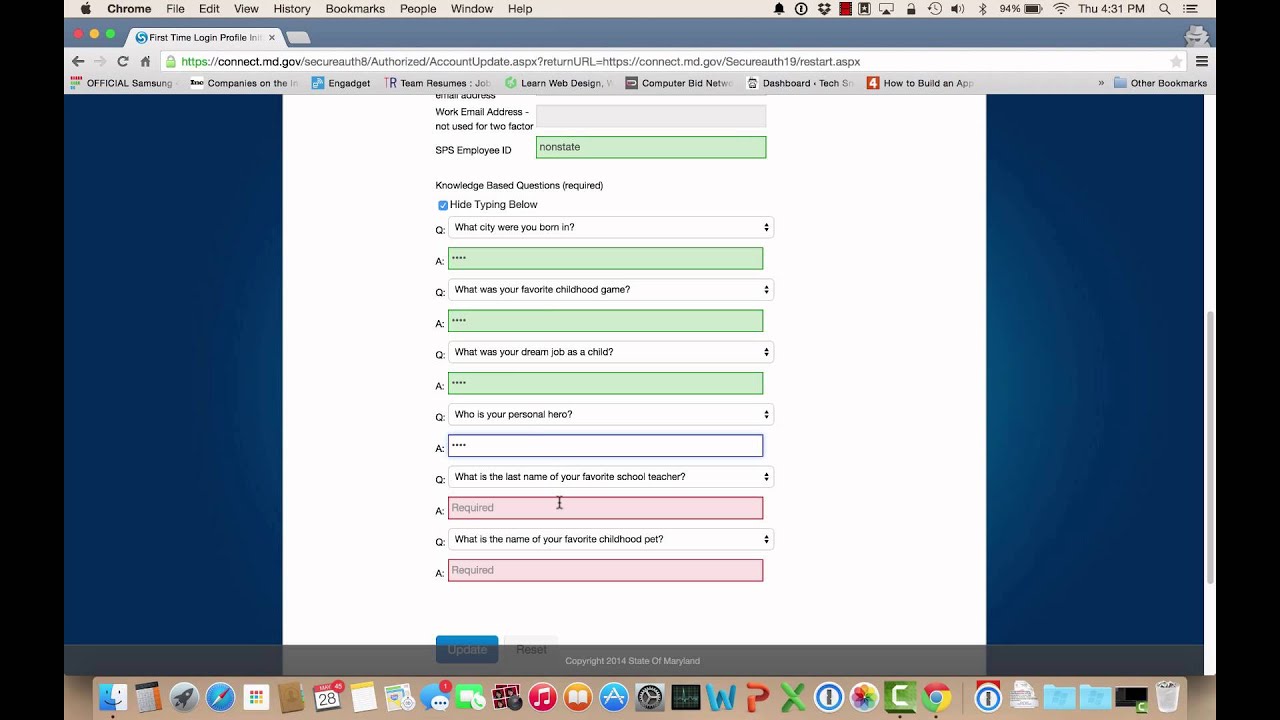This screenshot has width=1280, height=720.
Task: Open 'favorite childhood pet' question dropdown
Action: pos(610,539)
